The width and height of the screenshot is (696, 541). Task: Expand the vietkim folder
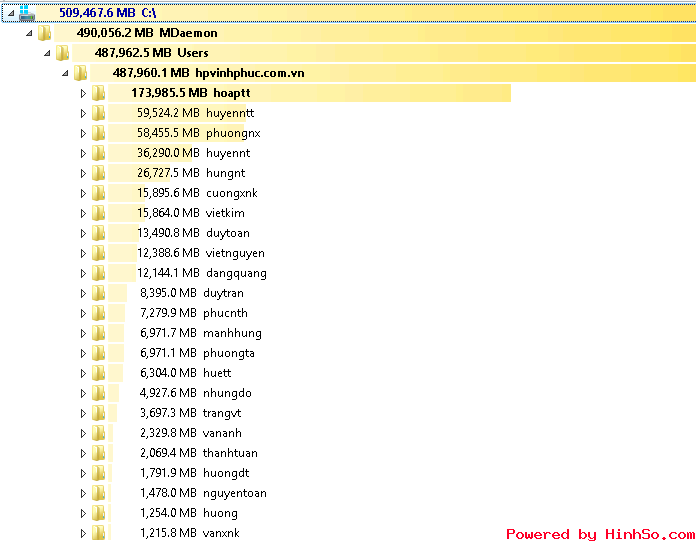click(x=83, y=213)
